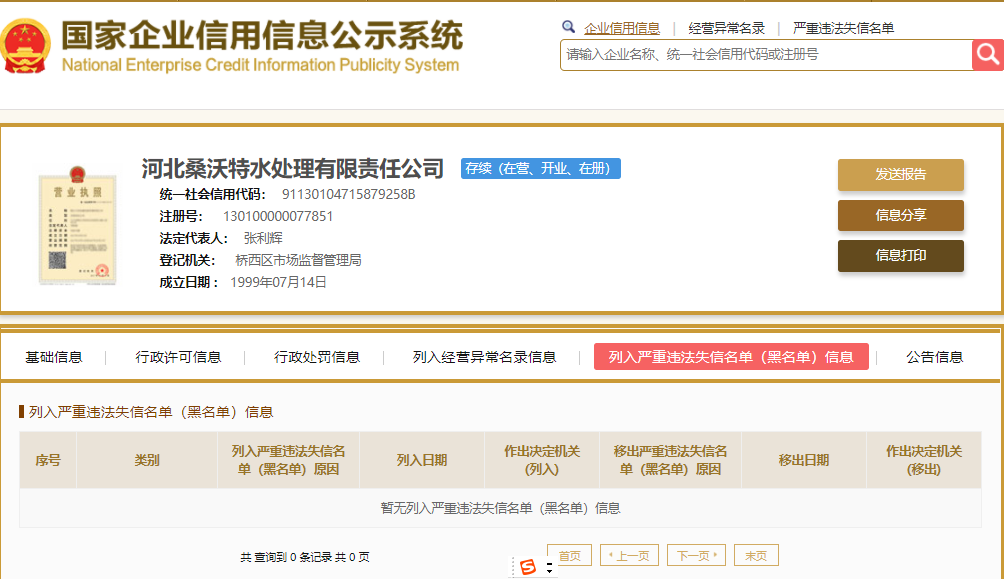This screenshot has height=579, width=1004.
Task: Click the 国家企业信用信息公示系统 site title
Action: (x=262, y=35)
